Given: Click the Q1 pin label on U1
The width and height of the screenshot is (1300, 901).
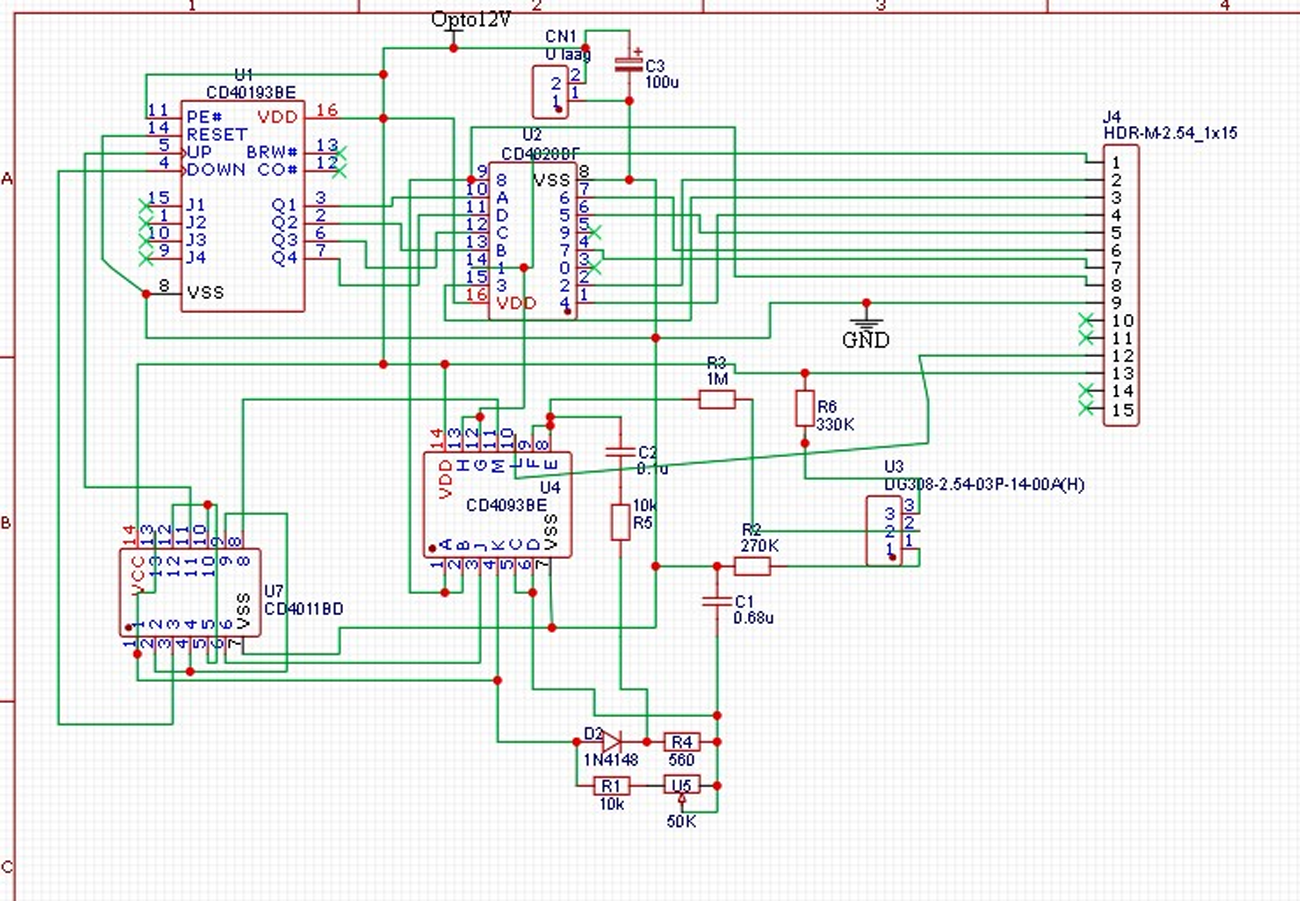Looking at the screenshot, I should click(285, 204).
